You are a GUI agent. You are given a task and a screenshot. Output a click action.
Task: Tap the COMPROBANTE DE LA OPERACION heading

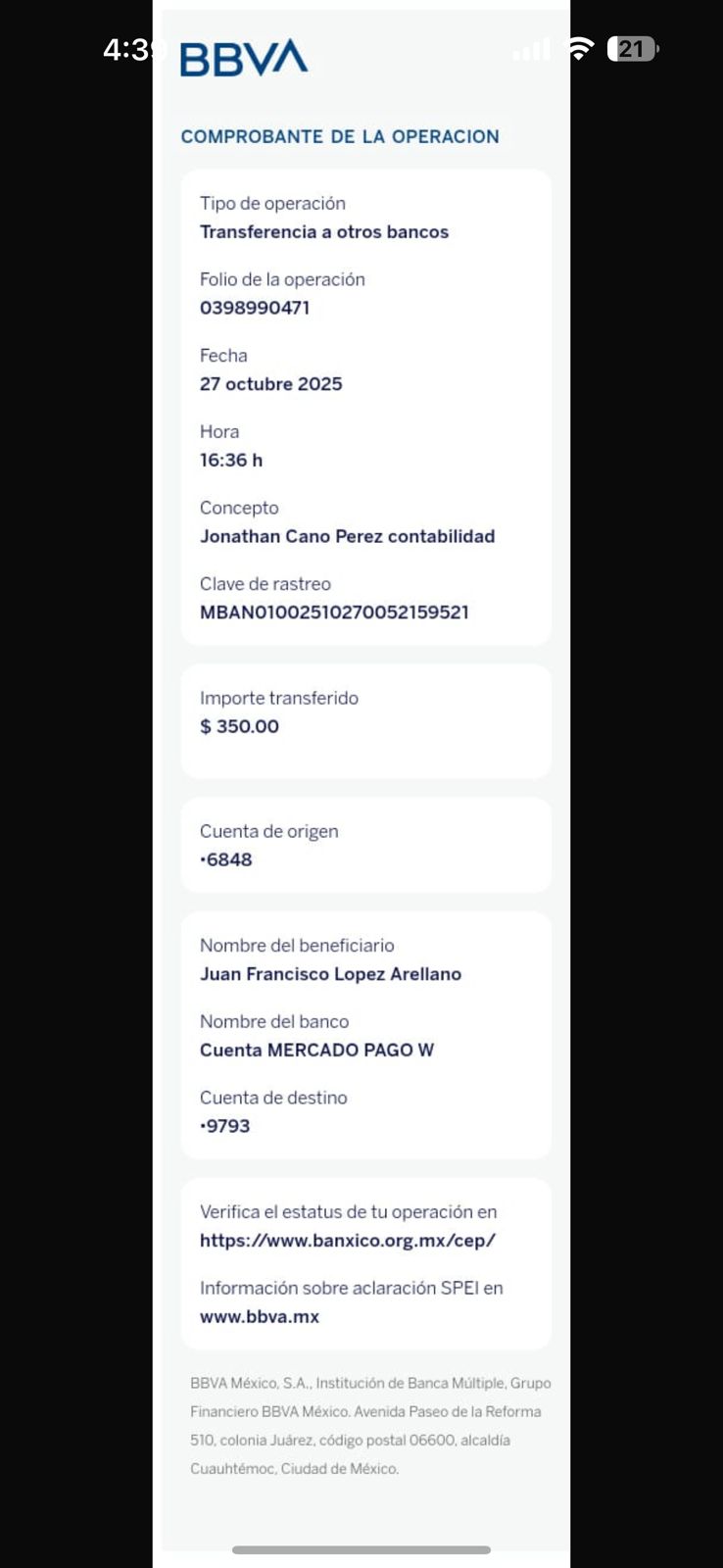340,136
